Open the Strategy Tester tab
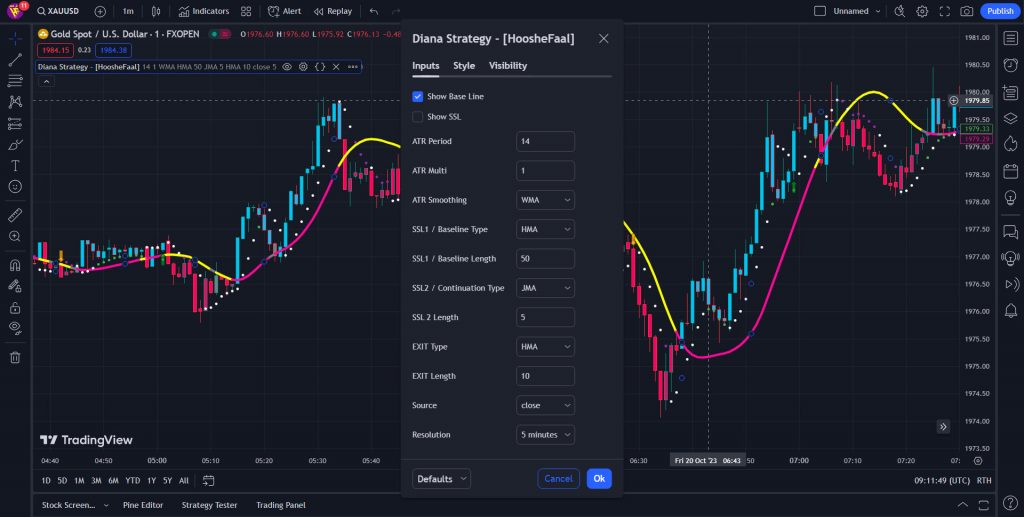The image size is (1024, 517). click(x=210, y=505)
